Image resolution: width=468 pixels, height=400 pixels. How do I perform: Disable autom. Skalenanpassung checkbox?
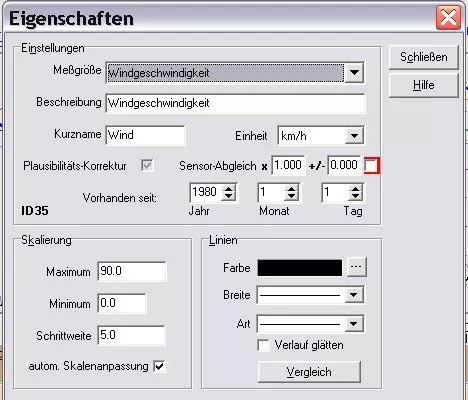159,366
